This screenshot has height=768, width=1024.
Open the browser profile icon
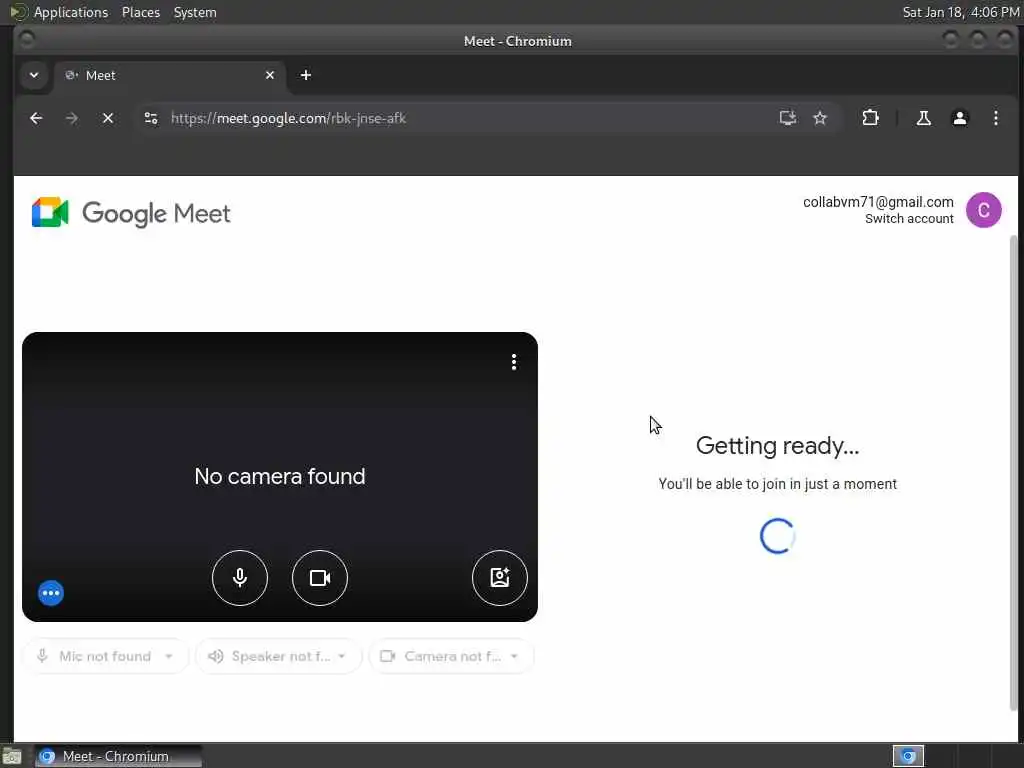(959, 118)
